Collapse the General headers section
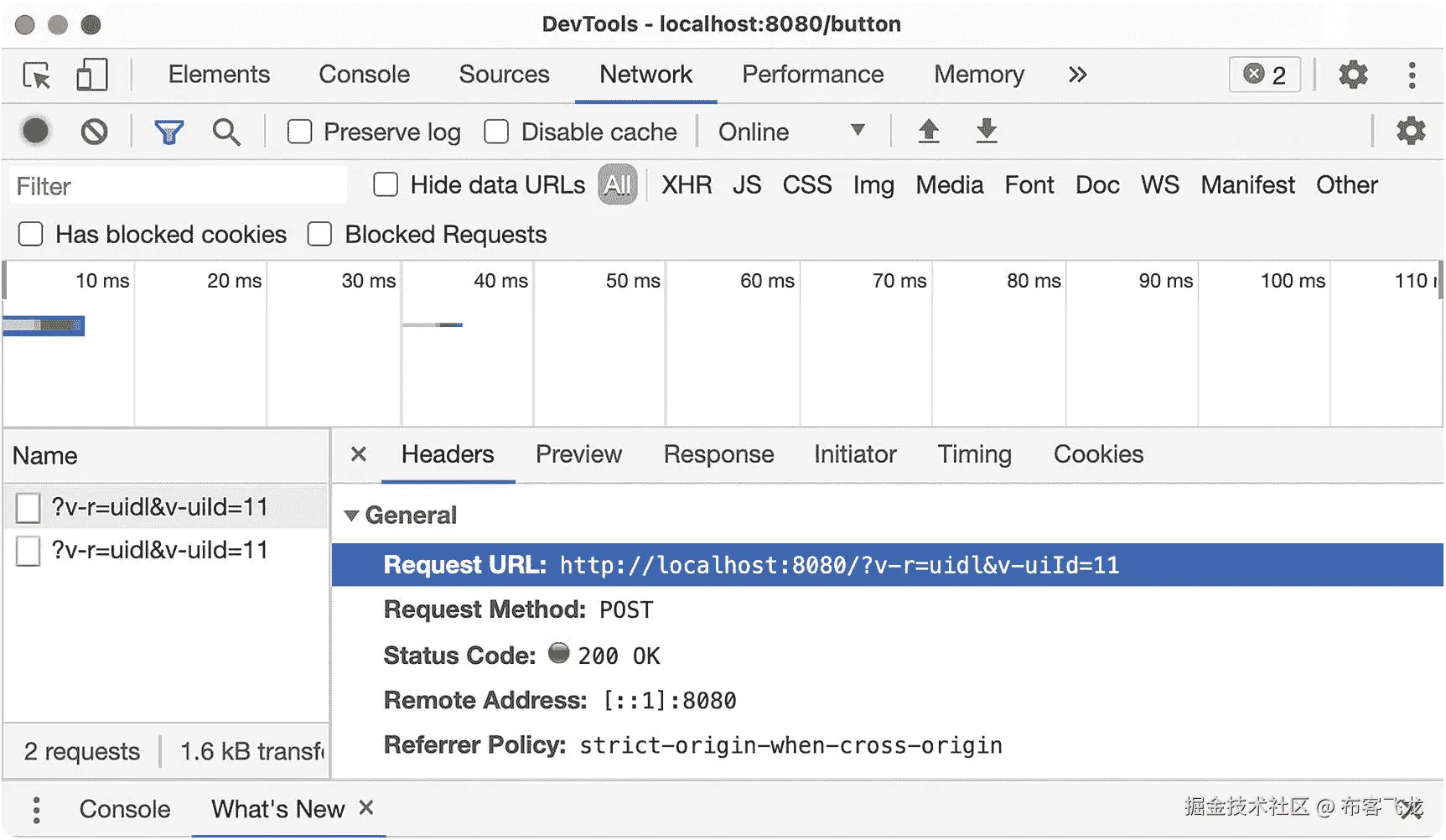 (x=352, y=516)
